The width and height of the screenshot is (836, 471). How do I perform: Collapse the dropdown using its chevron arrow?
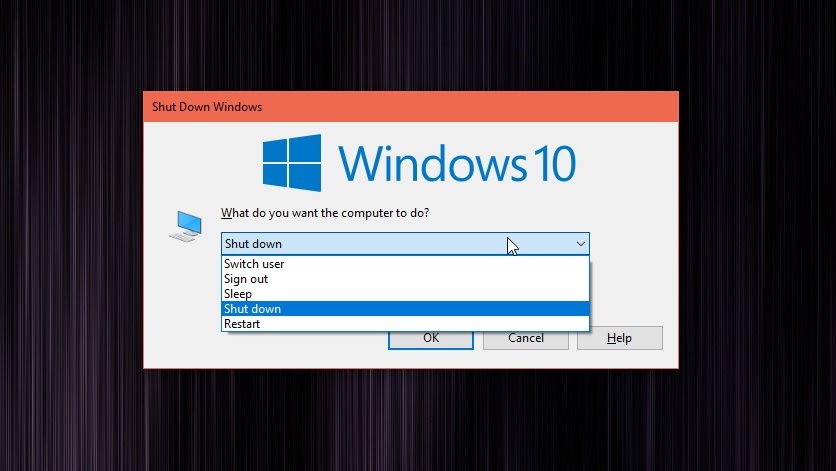click(581, 244)
